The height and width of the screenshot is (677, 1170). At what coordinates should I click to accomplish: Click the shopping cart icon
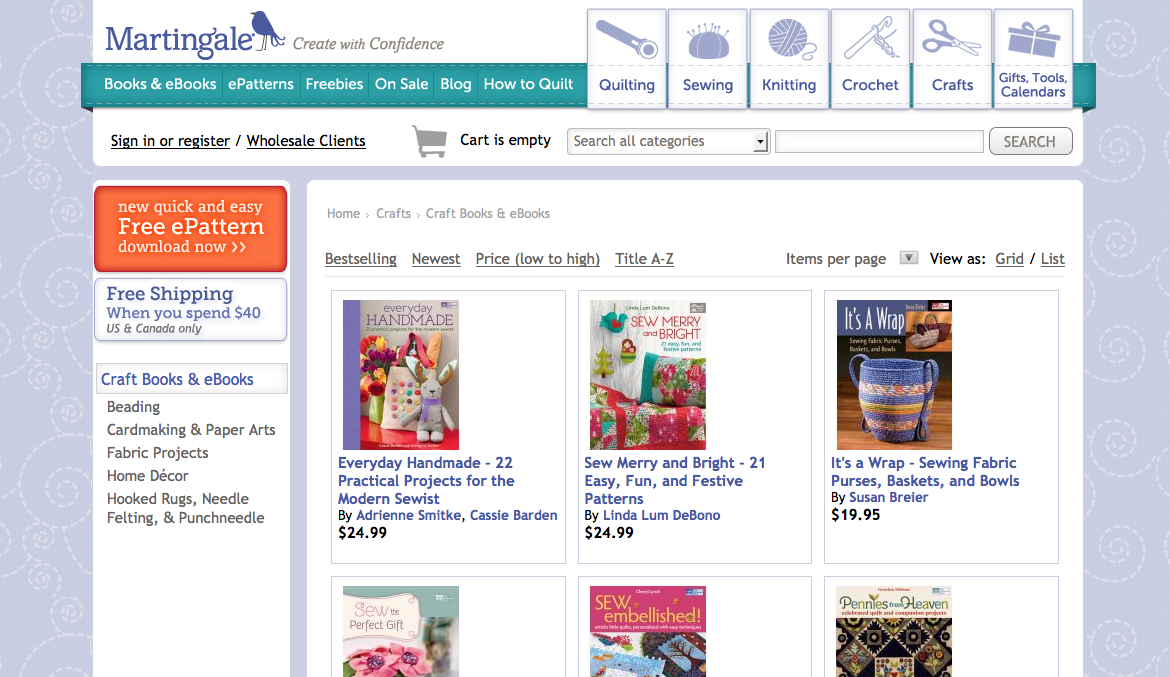tap(429, 141)
